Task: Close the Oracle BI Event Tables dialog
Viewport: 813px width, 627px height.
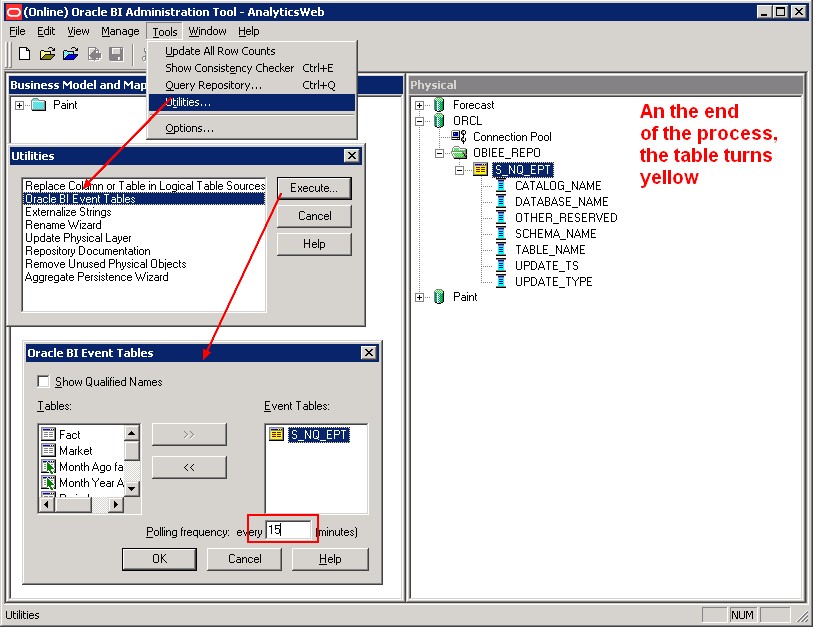Action: click(x=369, y=353)
